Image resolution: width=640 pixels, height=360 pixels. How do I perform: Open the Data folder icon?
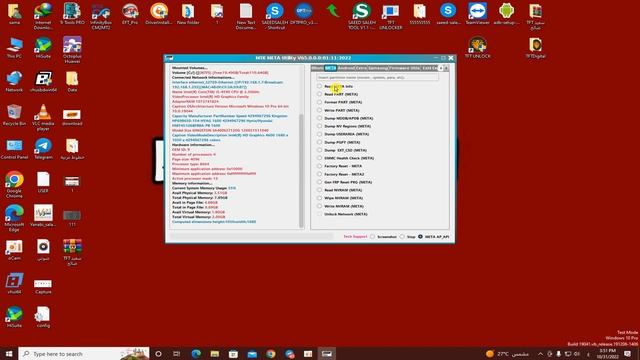(72, 81)
